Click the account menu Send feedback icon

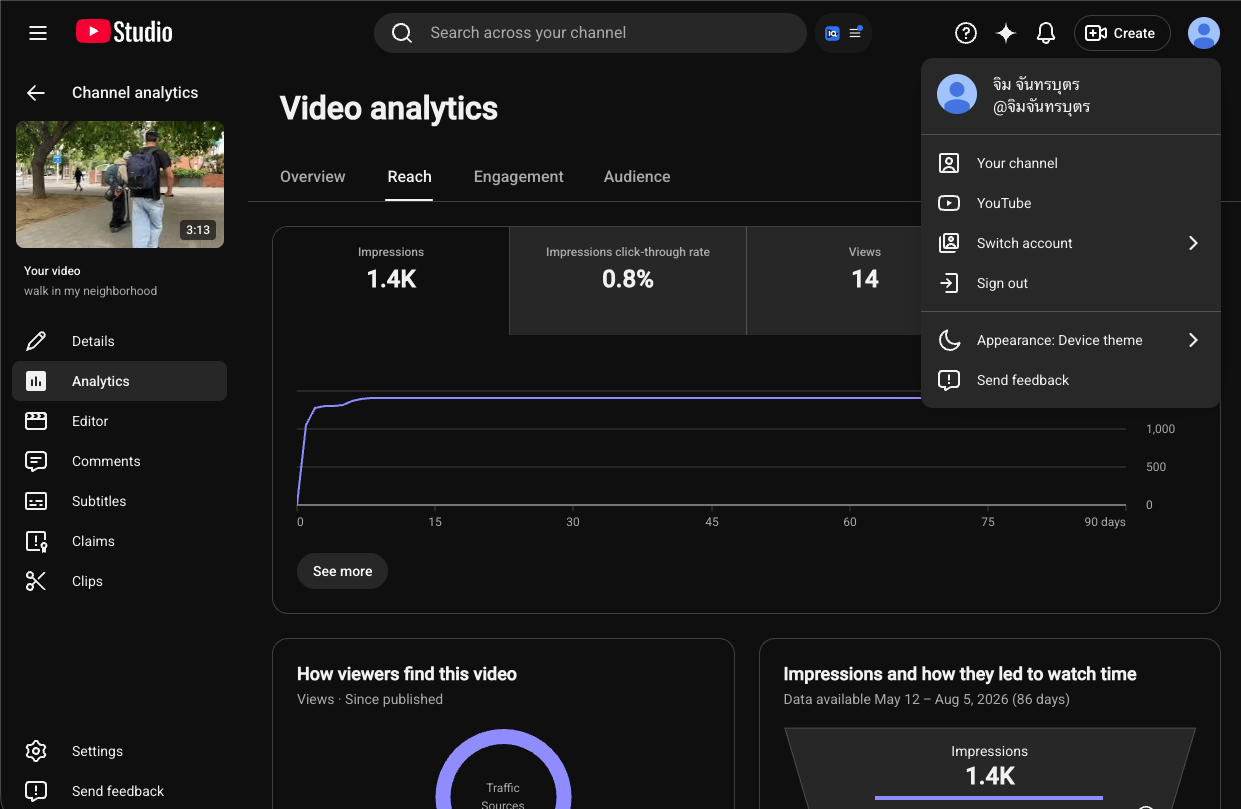coord(949,380)
